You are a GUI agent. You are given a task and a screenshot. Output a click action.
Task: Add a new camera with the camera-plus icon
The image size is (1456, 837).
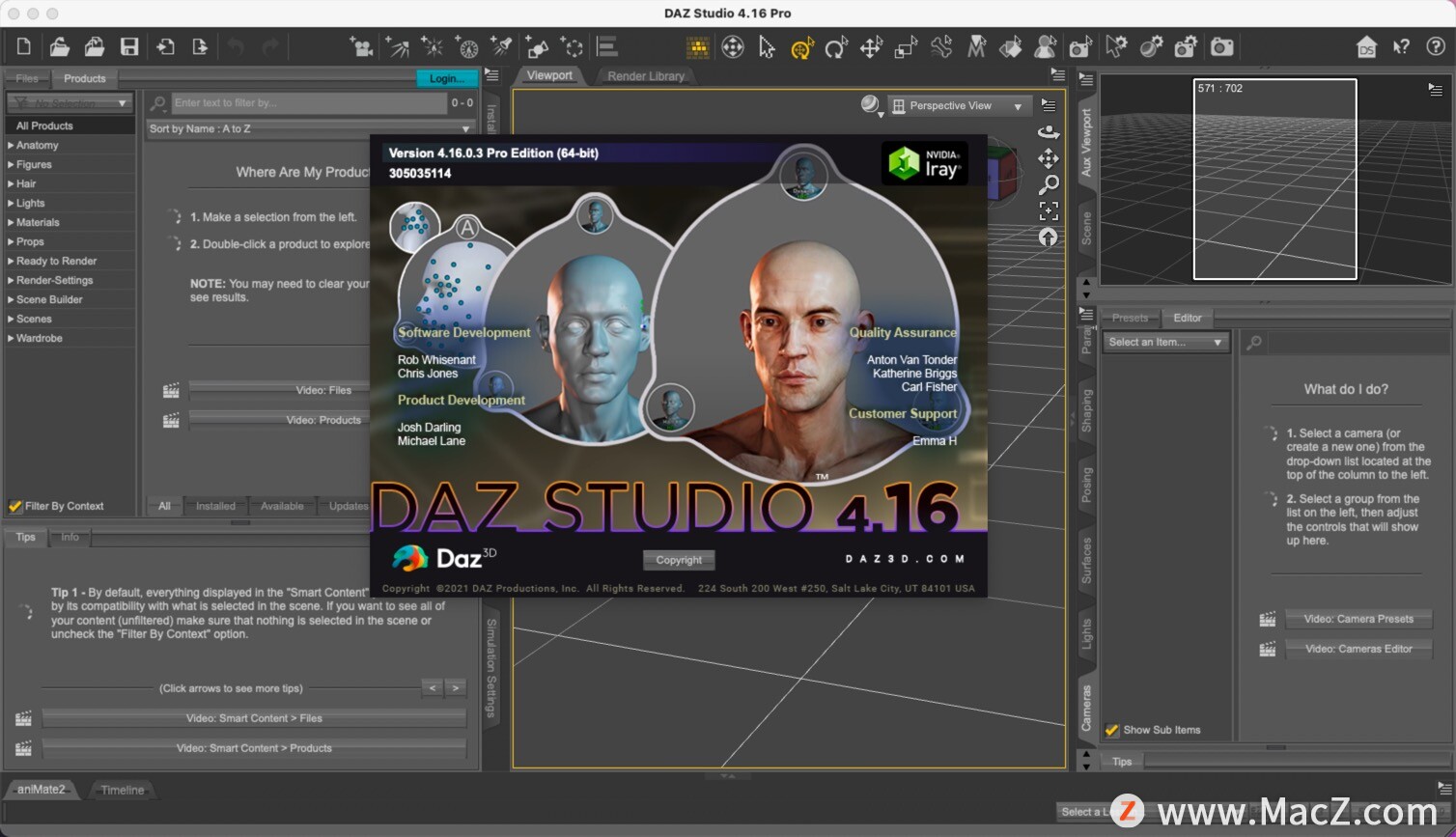point(360,46)
